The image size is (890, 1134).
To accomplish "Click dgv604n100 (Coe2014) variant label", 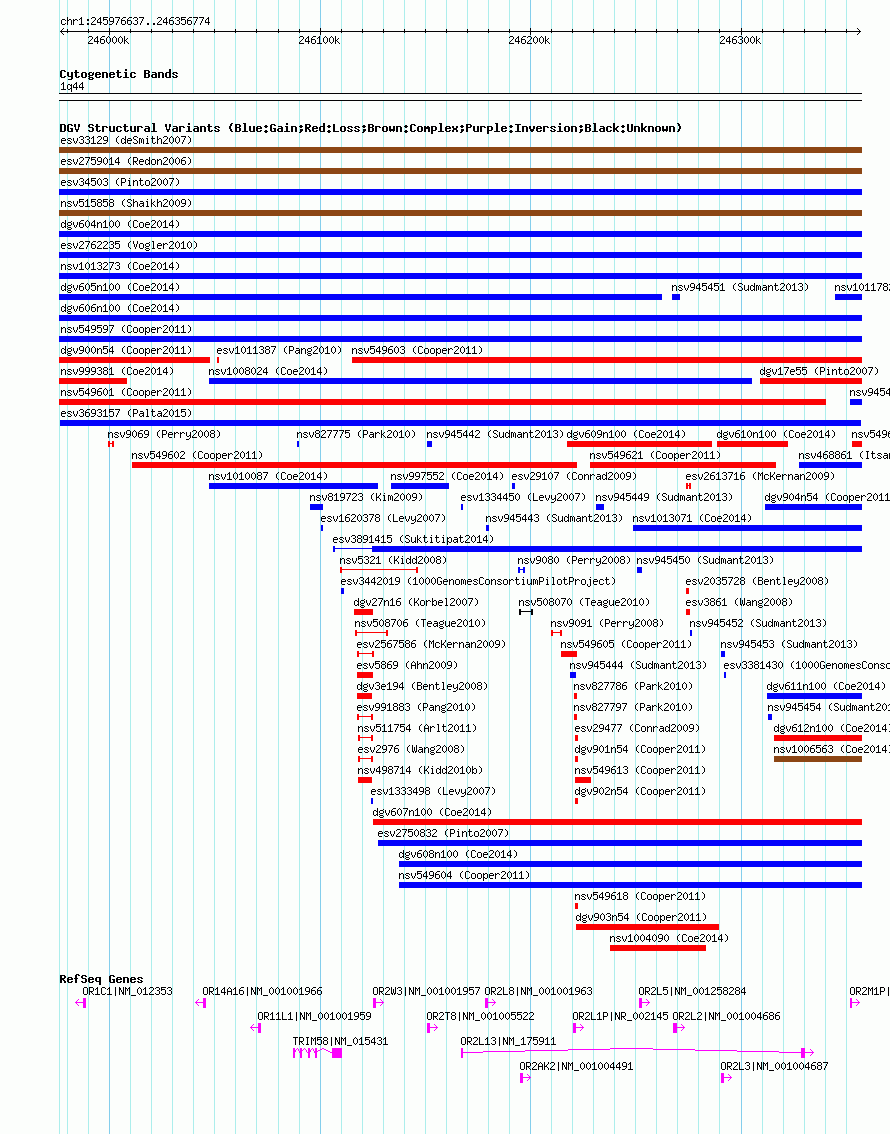I will [x=120, y=224].
